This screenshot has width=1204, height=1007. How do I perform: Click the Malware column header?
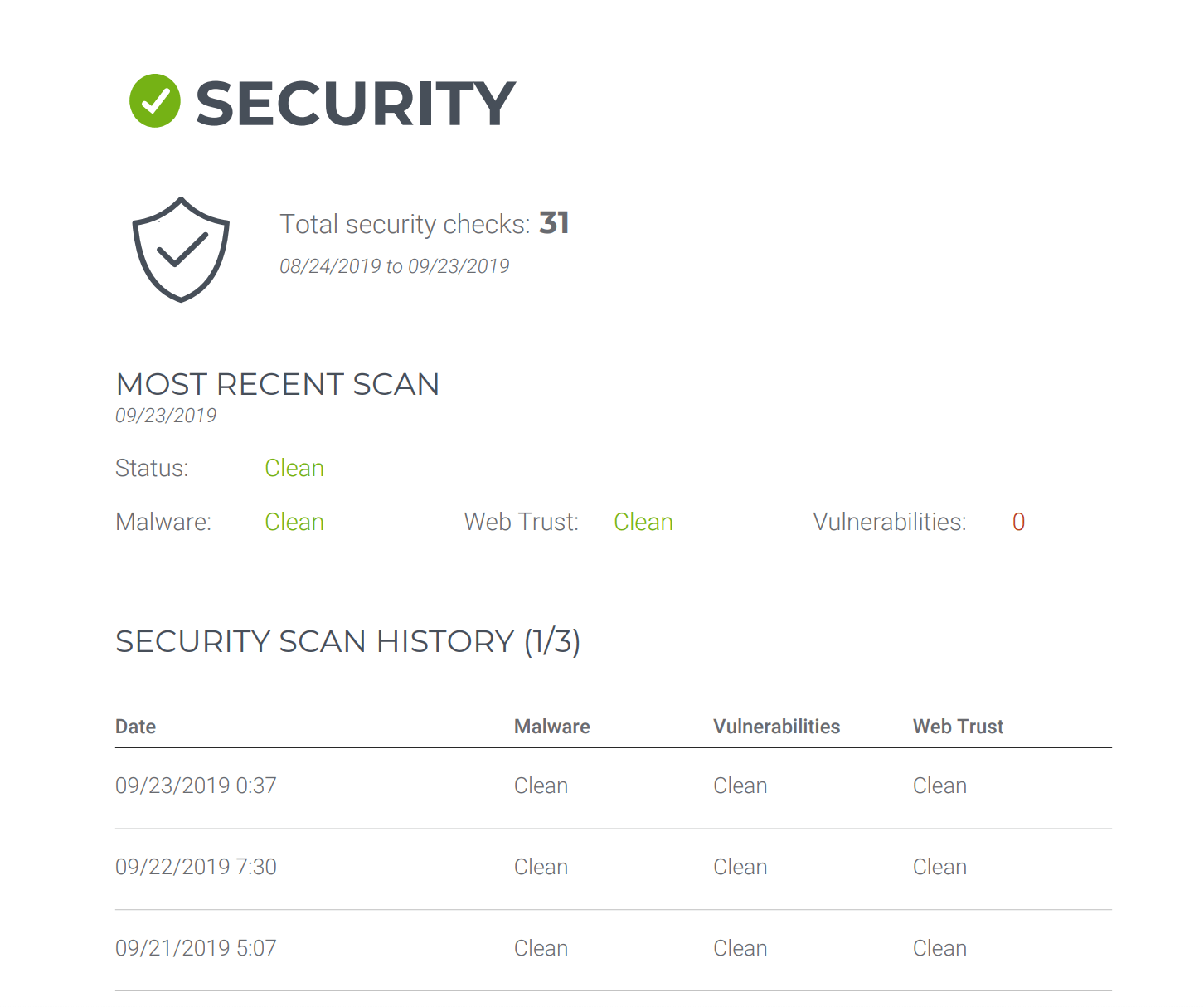click(x=552, y=727)
